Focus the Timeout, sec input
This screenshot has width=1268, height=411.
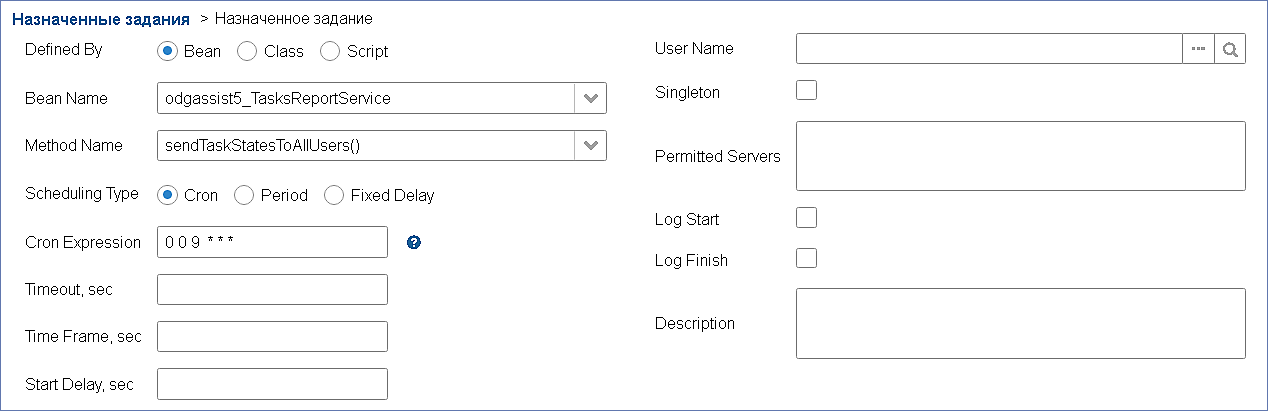[x=273, y=289]
